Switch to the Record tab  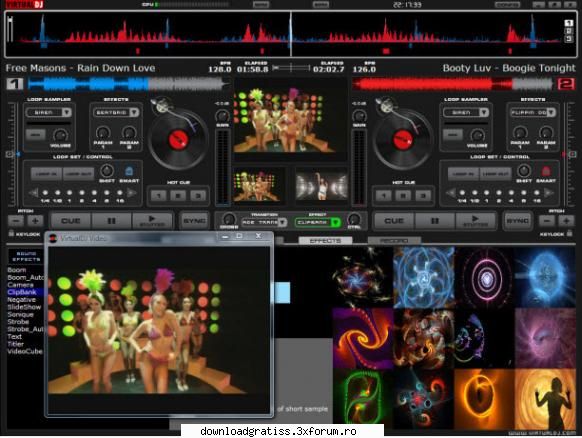pos(394,241)
